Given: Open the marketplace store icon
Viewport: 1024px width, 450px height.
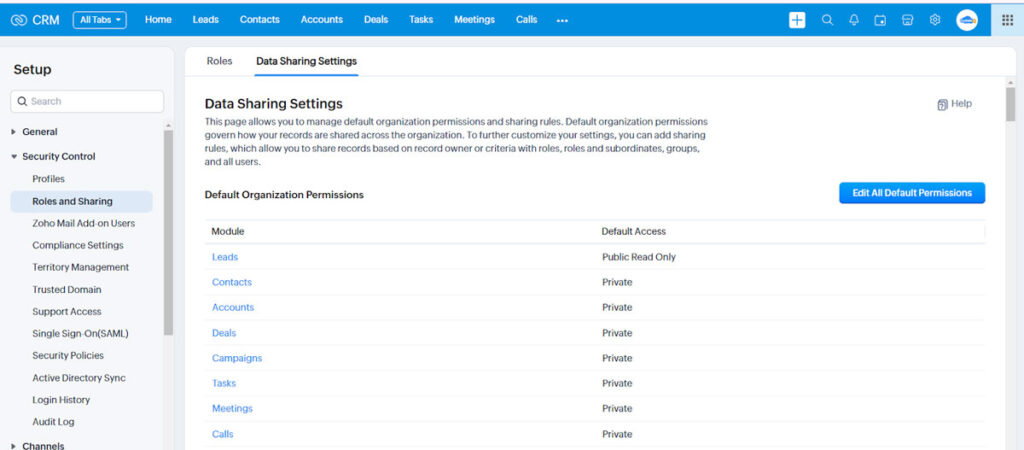Looking at the screenshot, I should coord(907,20).
